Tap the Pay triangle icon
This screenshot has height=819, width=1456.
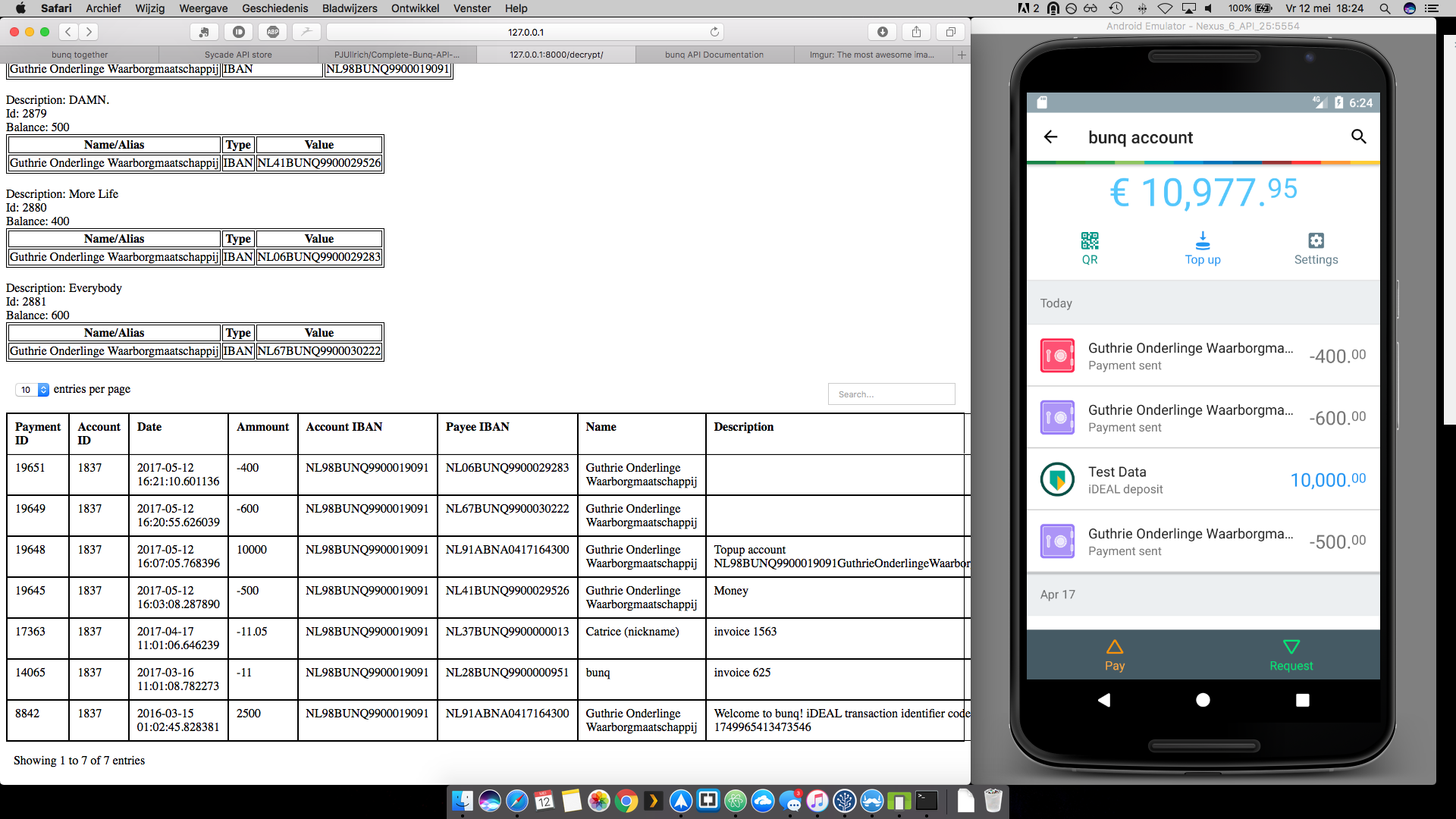click(x=1114, y=648)
